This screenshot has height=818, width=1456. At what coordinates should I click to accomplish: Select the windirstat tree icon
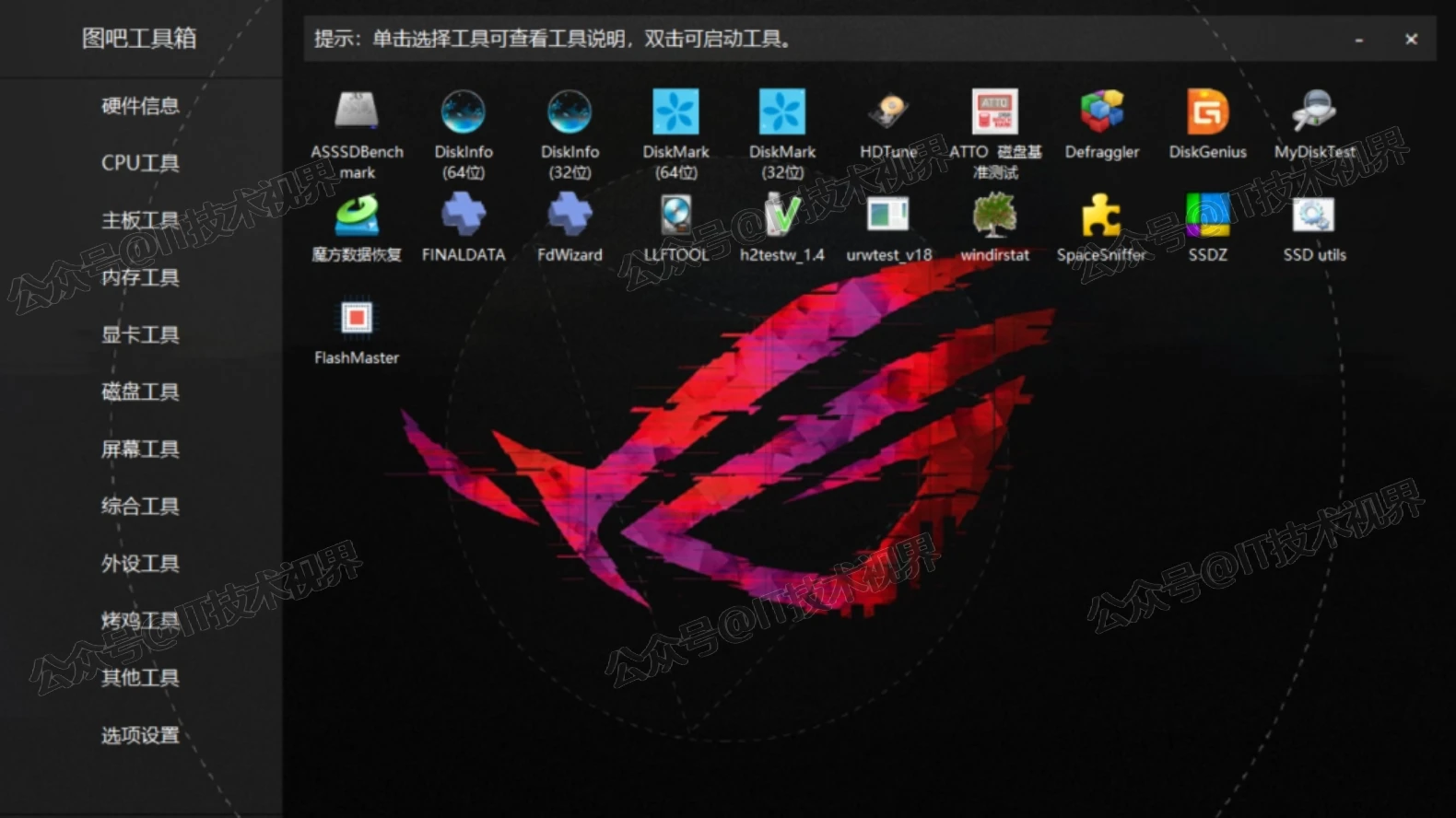tap(995, 215)
